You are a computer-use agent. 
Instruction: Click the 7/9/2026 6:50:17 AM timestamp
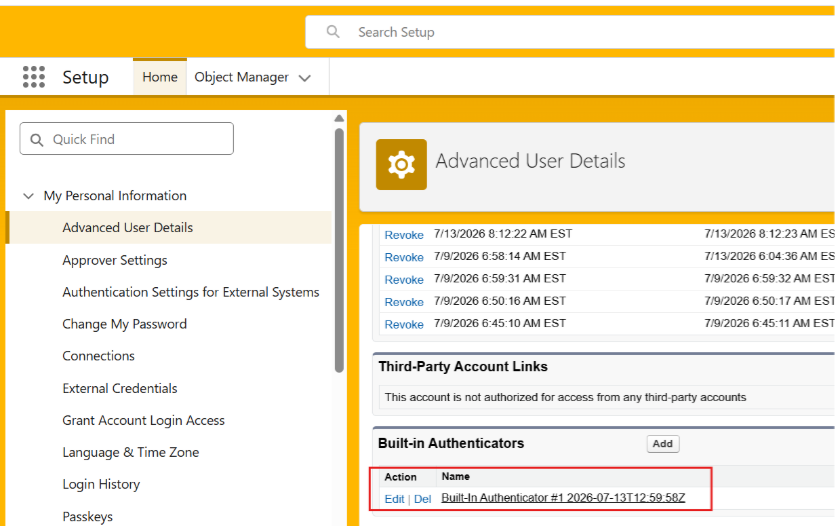pyautogui.click(x=769, y=301)
